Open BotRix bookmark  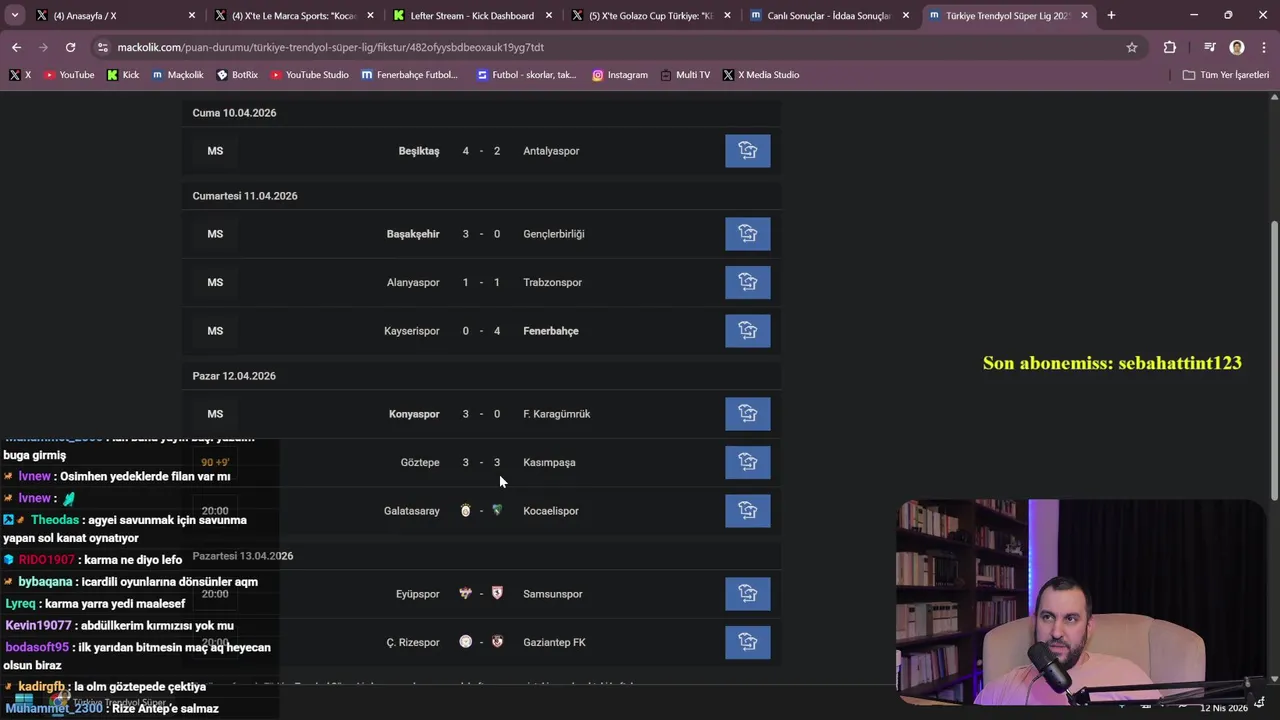coord(237,75)
